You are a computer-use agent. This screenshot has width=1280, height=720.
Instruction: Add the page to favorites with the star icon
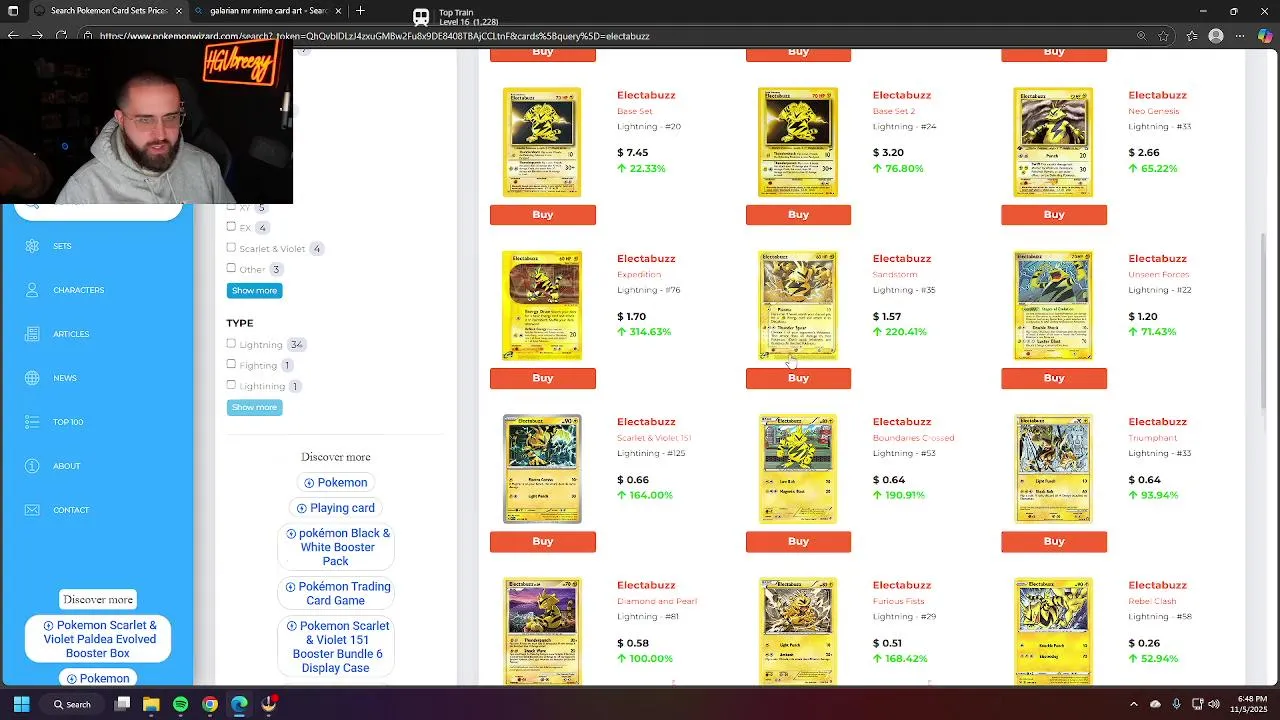(x=1163, y=36)
